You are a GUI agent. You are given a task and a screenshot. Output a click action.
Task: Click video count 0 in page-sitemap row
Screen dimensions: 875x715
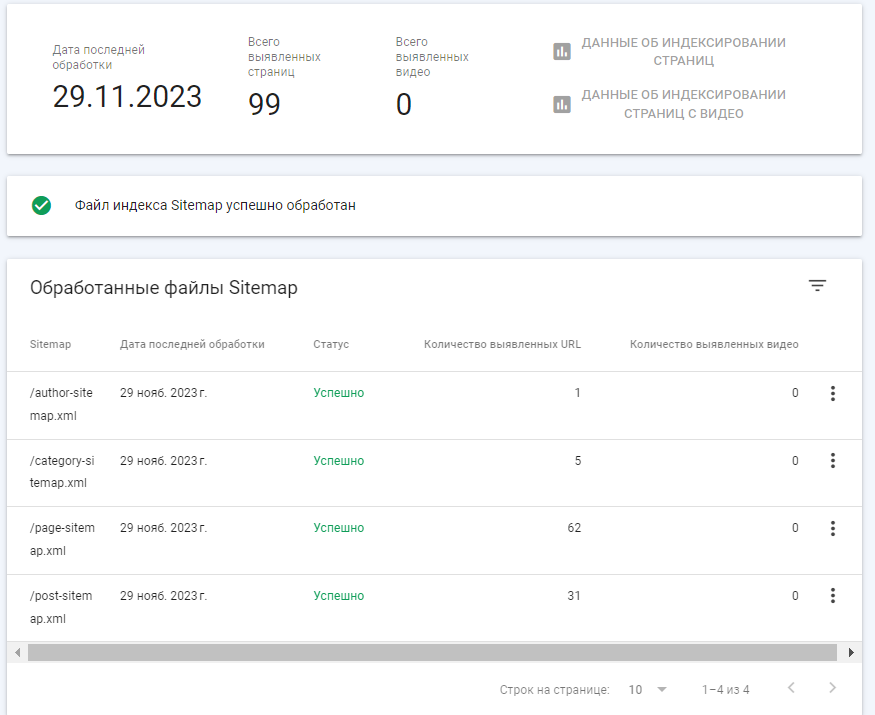795,528
